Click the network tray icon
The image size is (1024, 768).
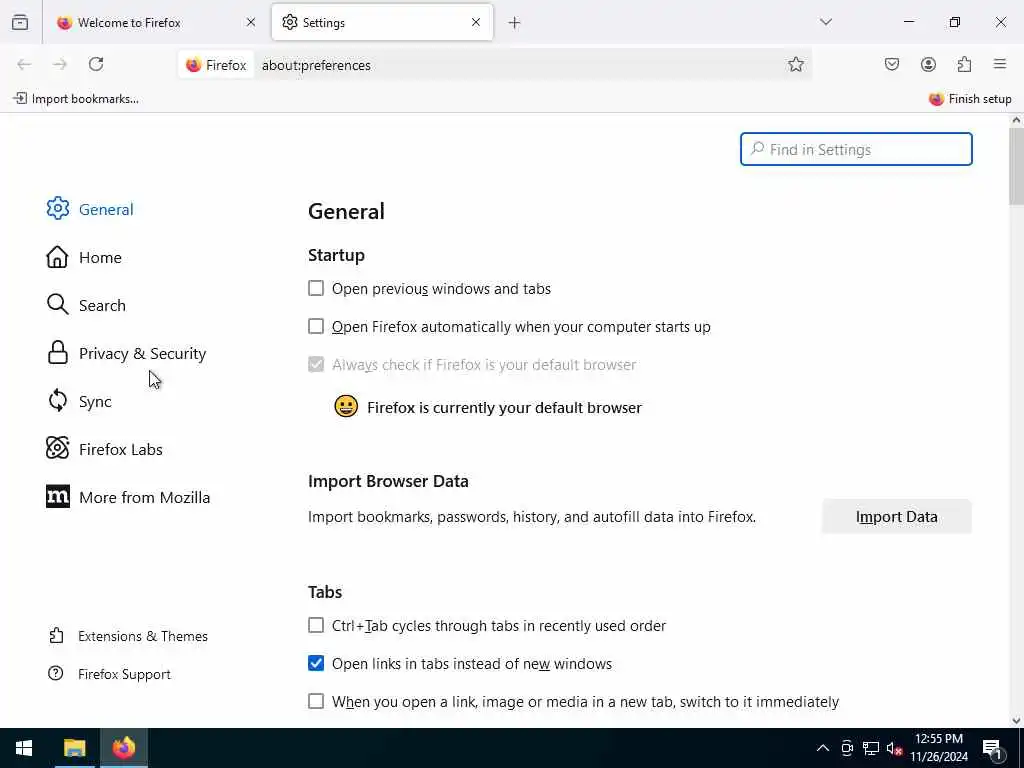tap(871, 748)
